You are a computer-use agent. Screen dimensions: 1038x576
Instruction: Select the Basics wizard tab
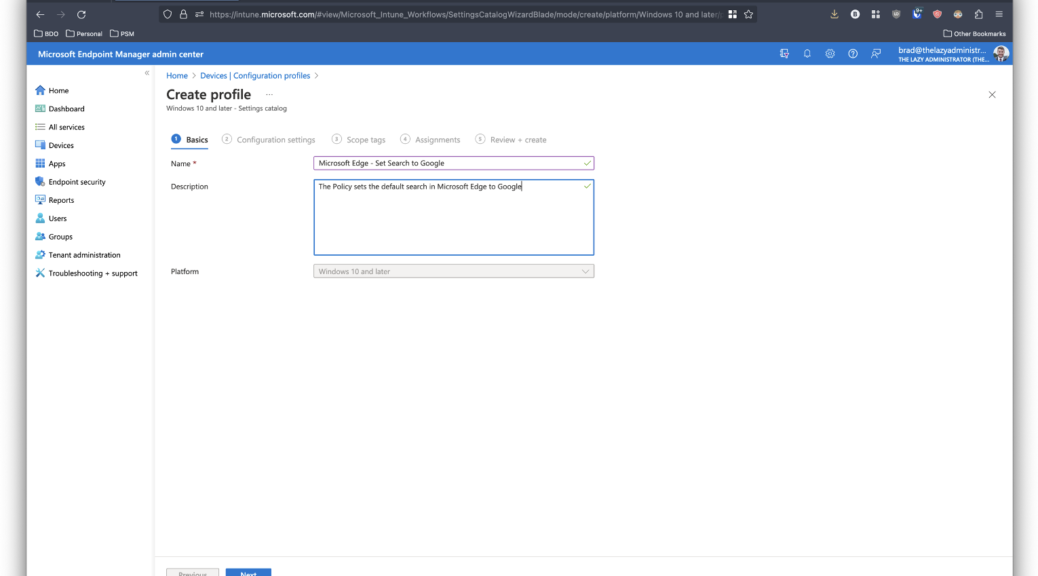point(189,140)
